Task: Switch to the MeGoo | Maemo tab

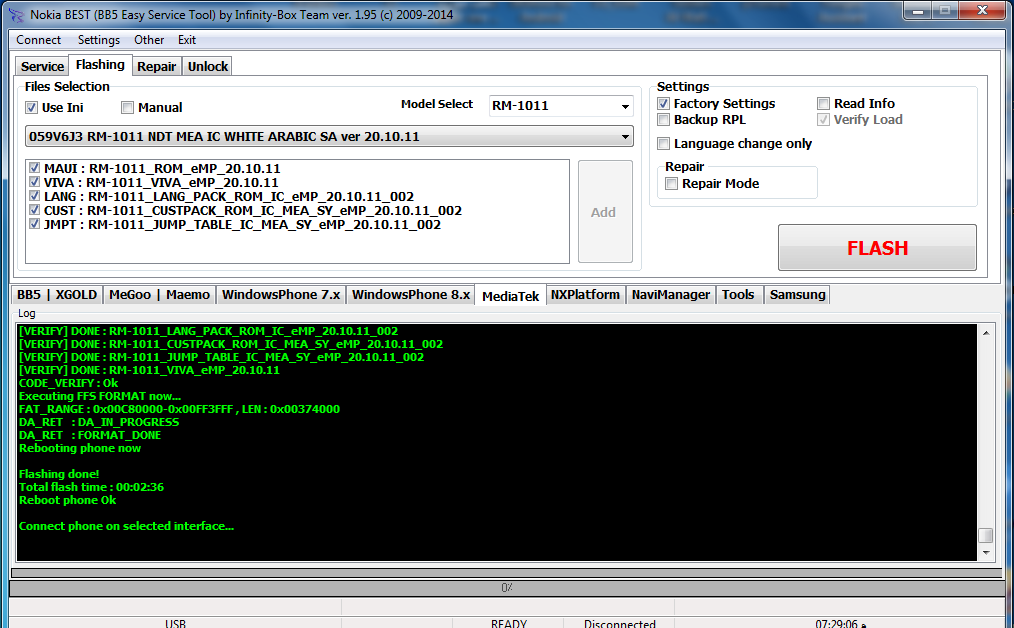Action: [159, 295]
